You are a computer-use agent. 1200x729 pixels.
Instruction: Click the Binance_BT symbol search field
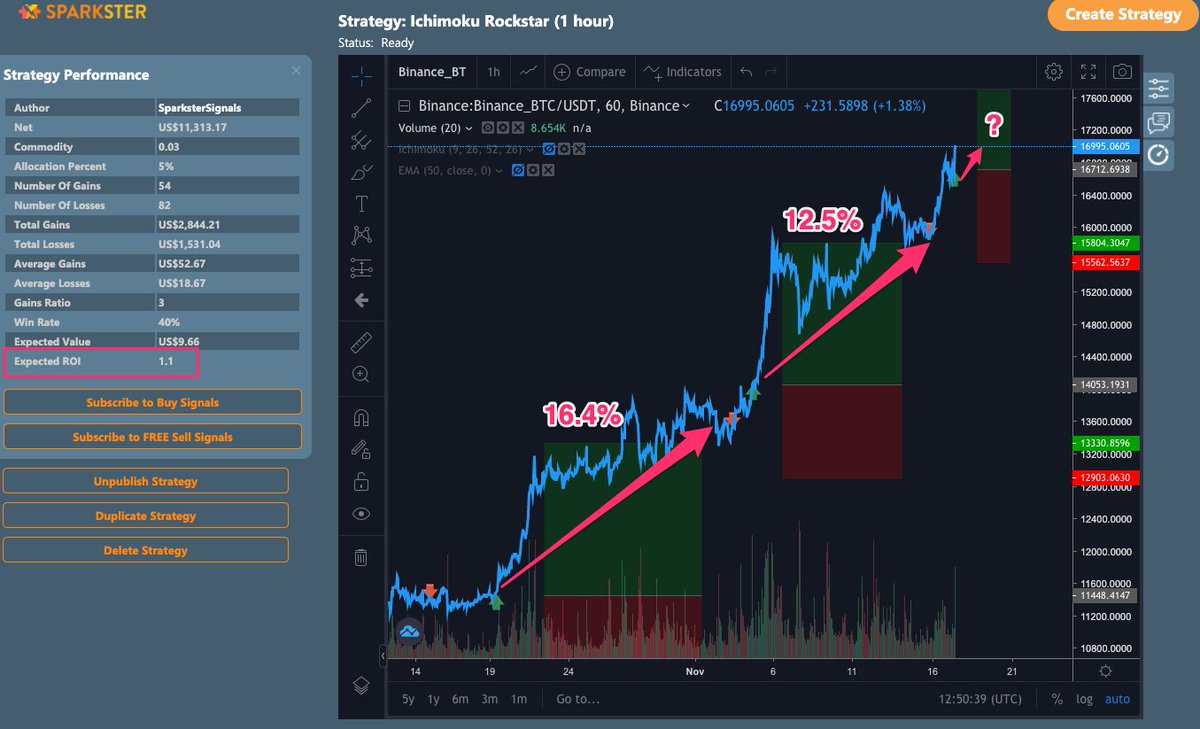[432, 72]
